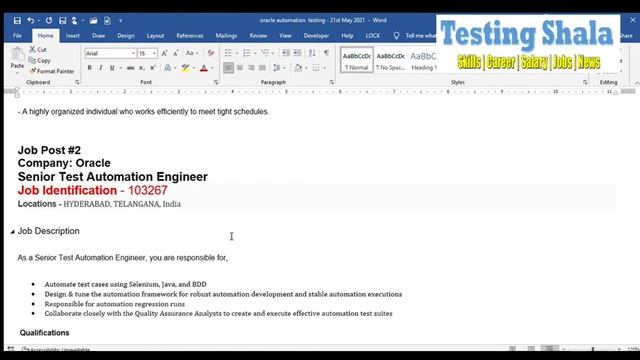
Task: Apply the Normal style
Action: pos(357,60)
